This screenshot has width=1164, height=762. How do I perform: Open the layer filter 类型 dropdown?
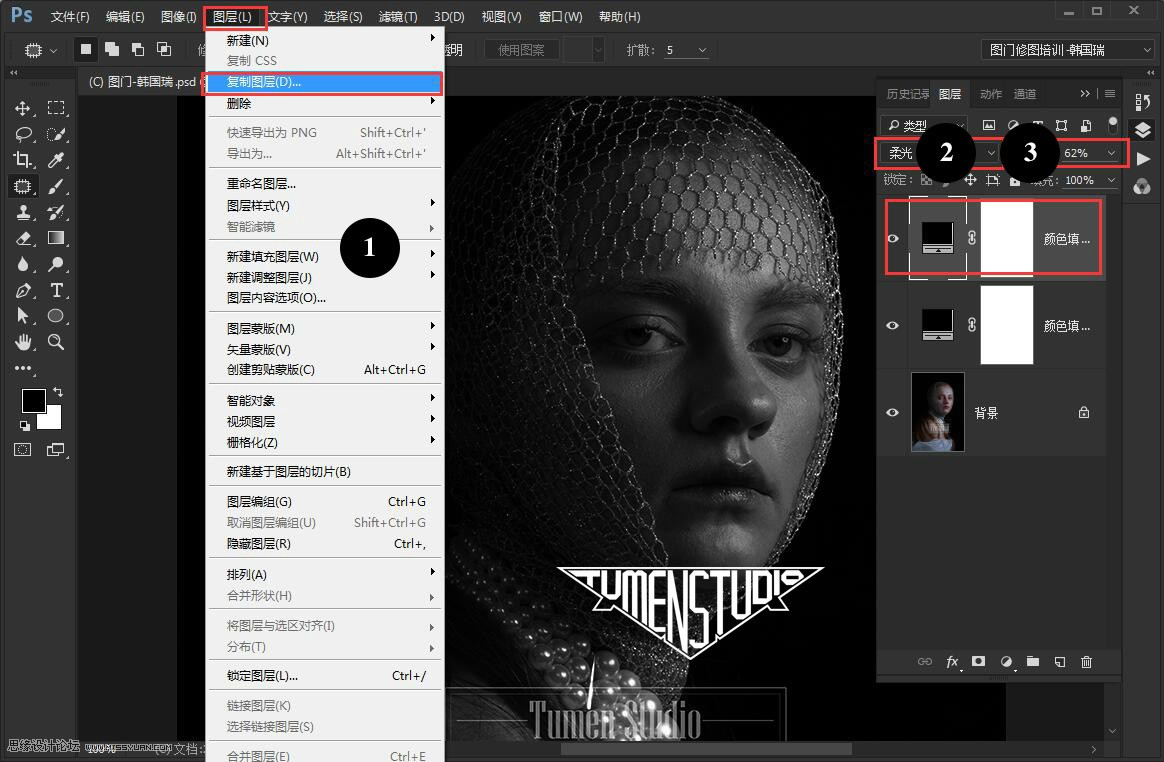click(924, 126)
